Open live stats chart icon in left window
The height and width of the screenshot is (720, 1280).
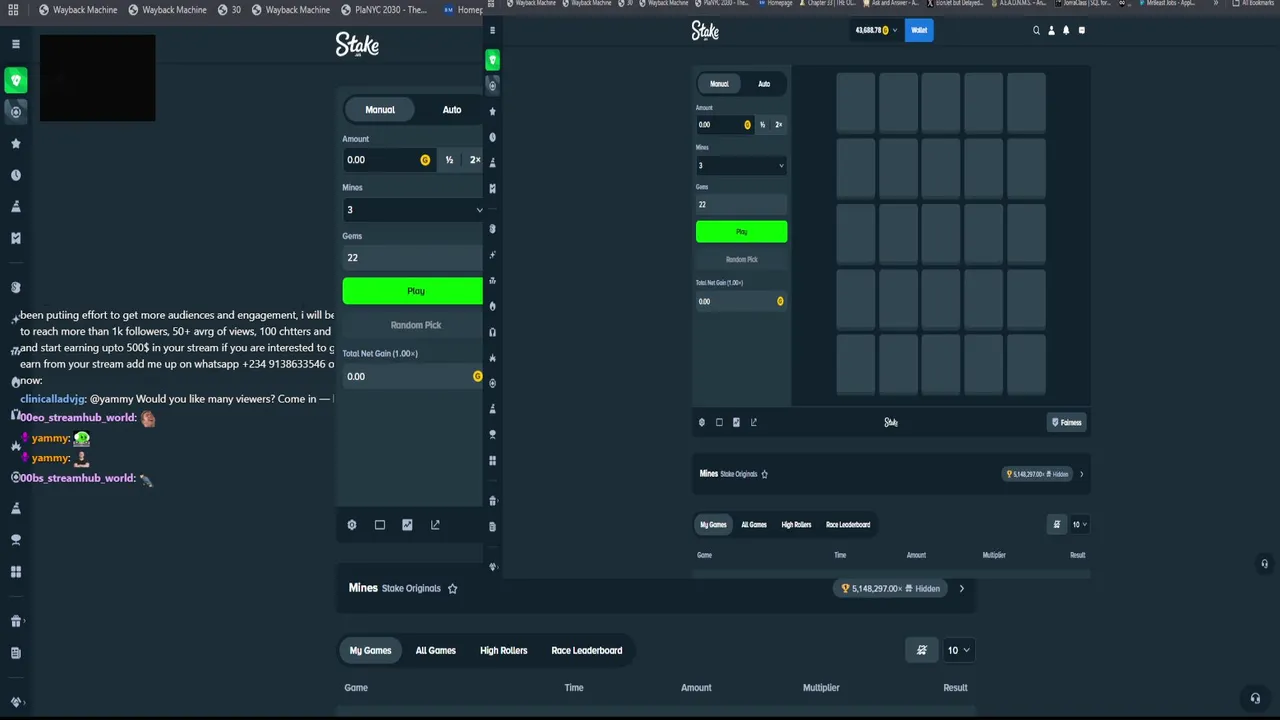tap(407, 525)
